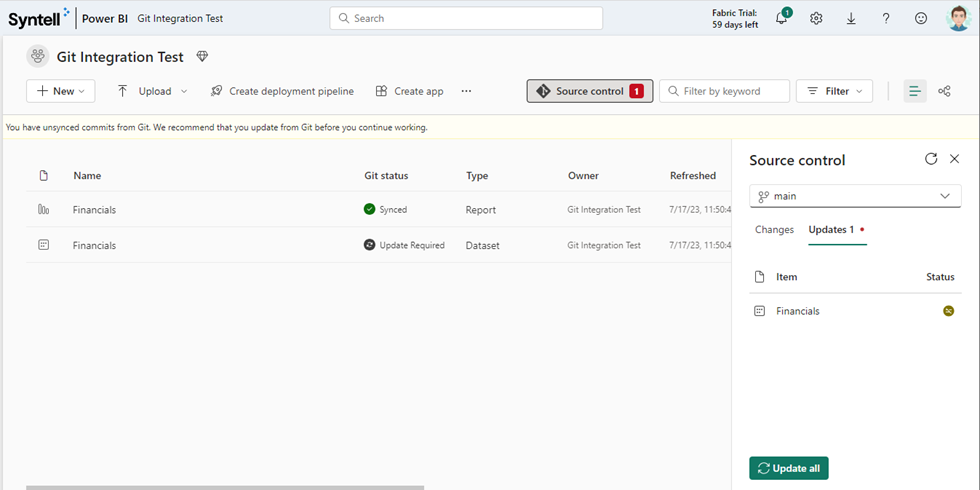Screen dimensions: 980x490
Task: Open the help question mark icon
Action: click(886, 18)
